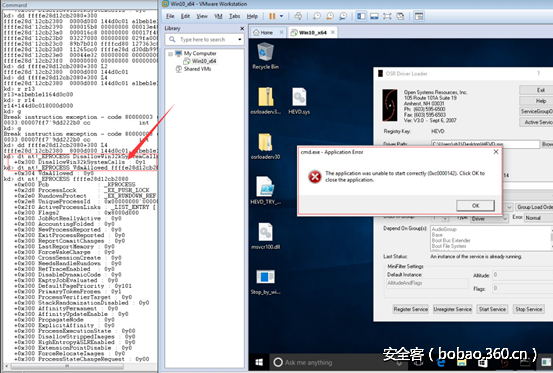Close the cmd.exe Application Error dialog

496,152
